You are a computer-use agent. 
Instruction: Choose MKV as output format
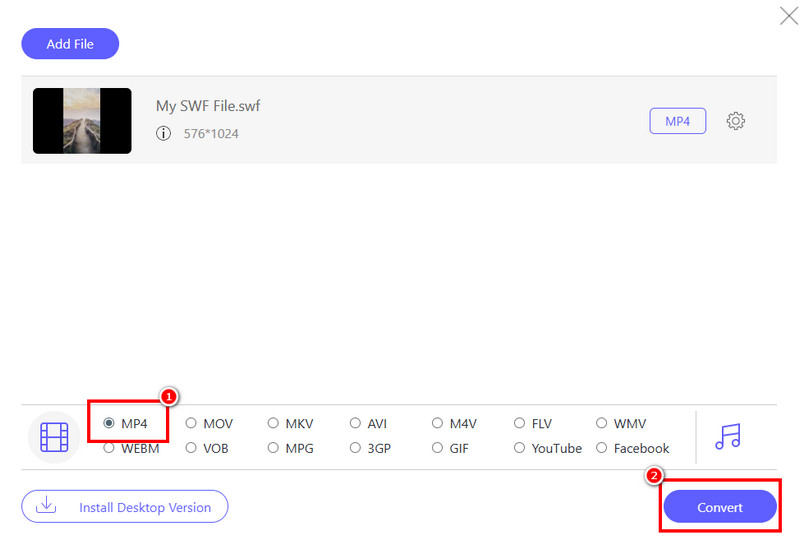(273, 424)
